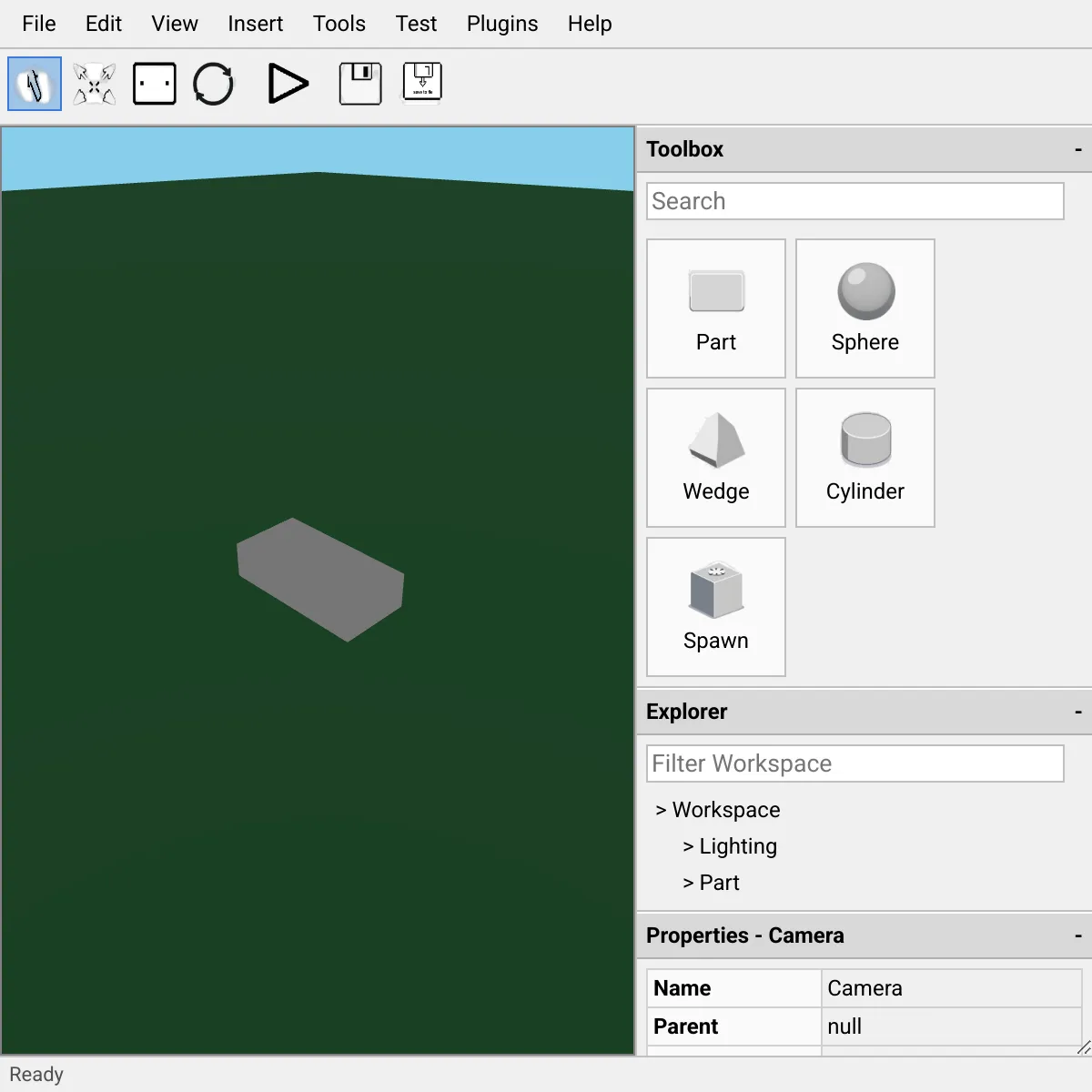Insert a Wedge from the Toolbox
The width and height of the screenshot is (1092, 1092).
[715, 458]
